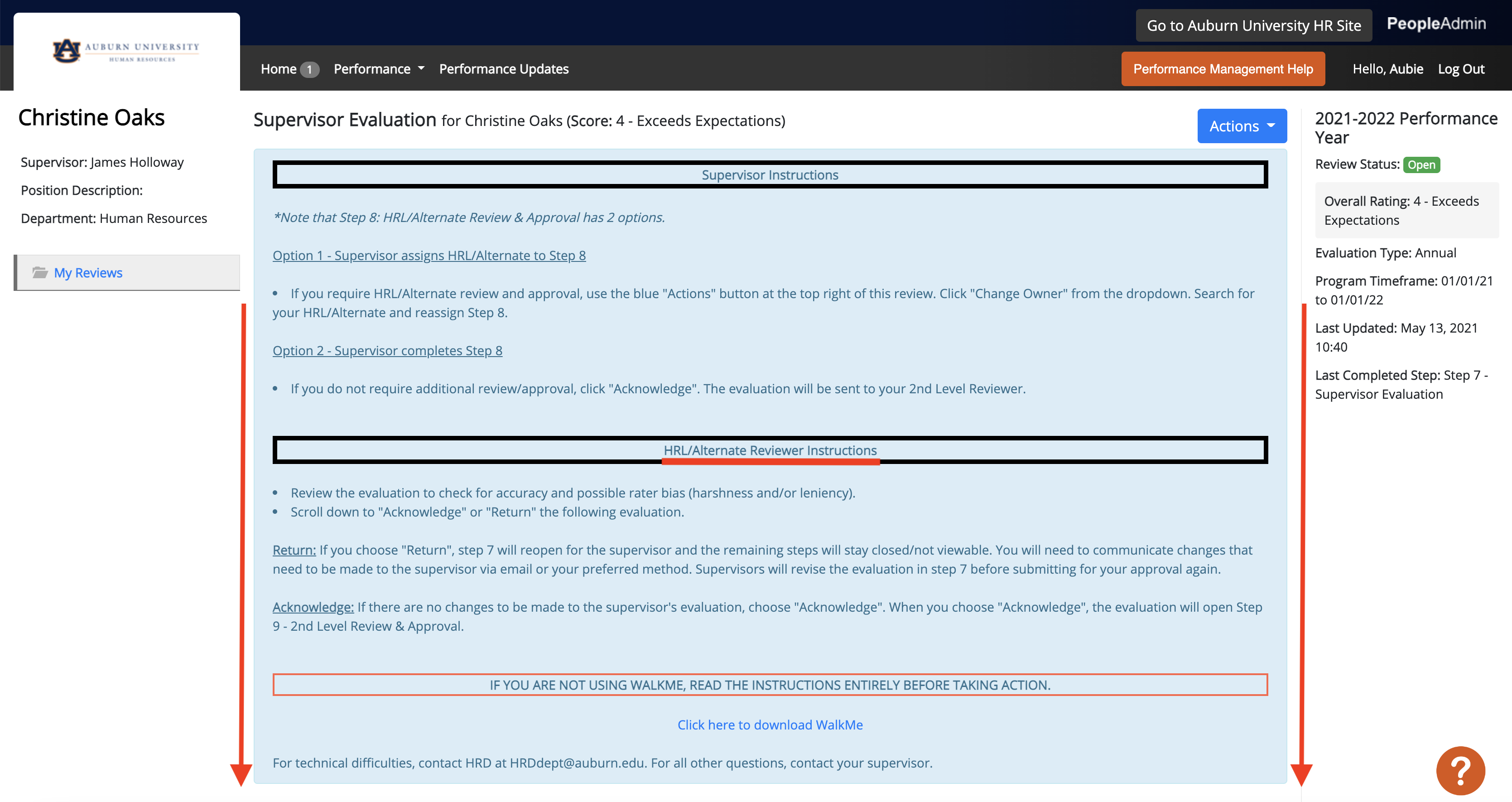This screenshot has width=1512, height=802.
Task: Click Department: Human Resources text
Action: (x=114, y=218)
